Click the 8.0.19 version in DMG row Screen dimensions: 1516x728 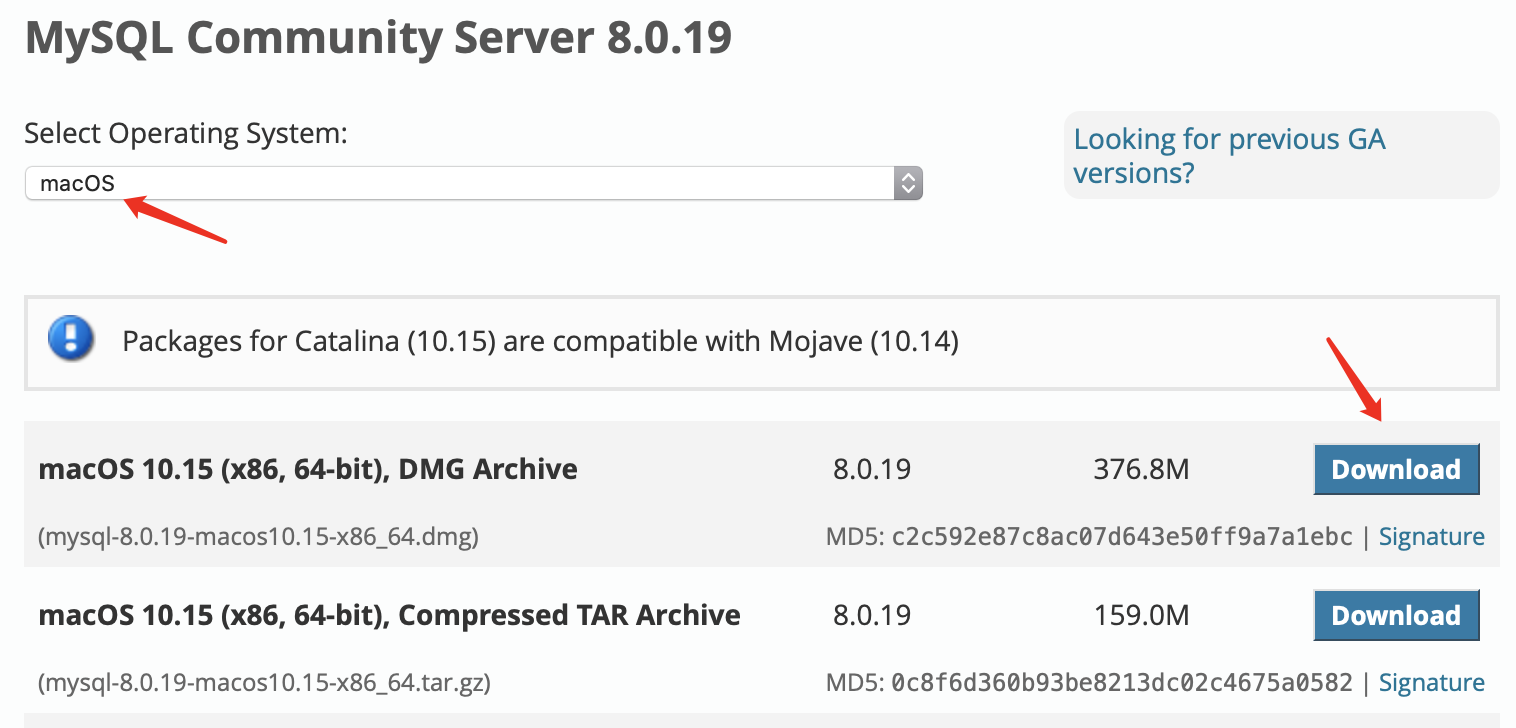pyautogui.click(x=872, y=469)
